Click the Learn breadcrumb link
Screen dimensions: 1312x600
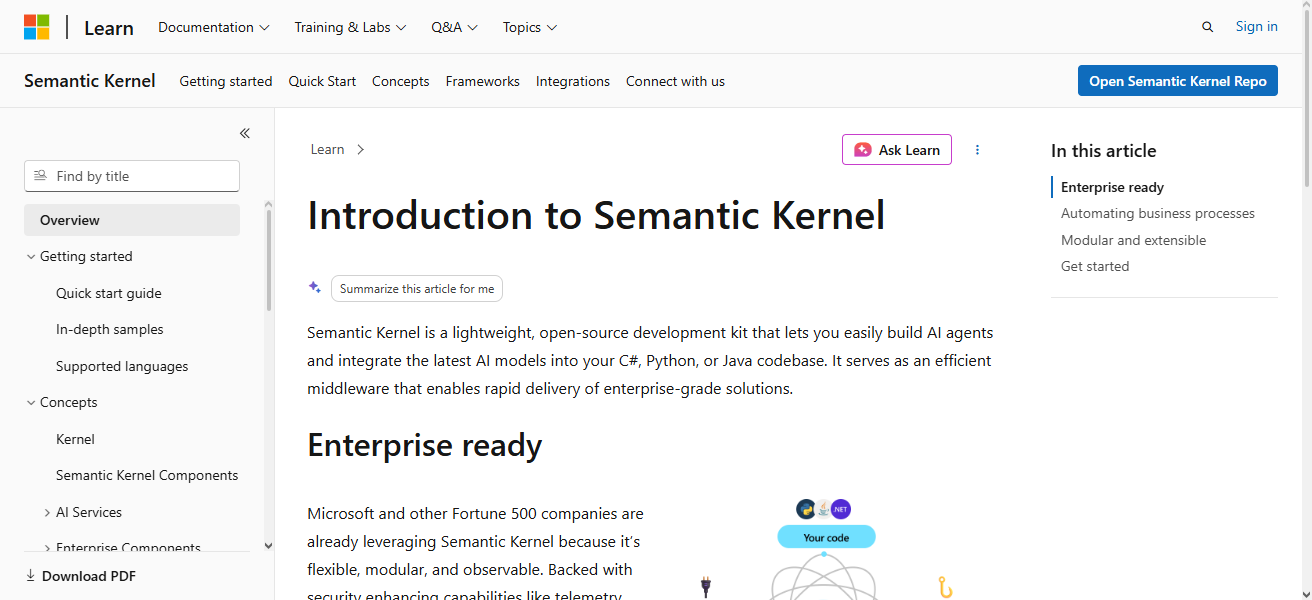[327, 149]
